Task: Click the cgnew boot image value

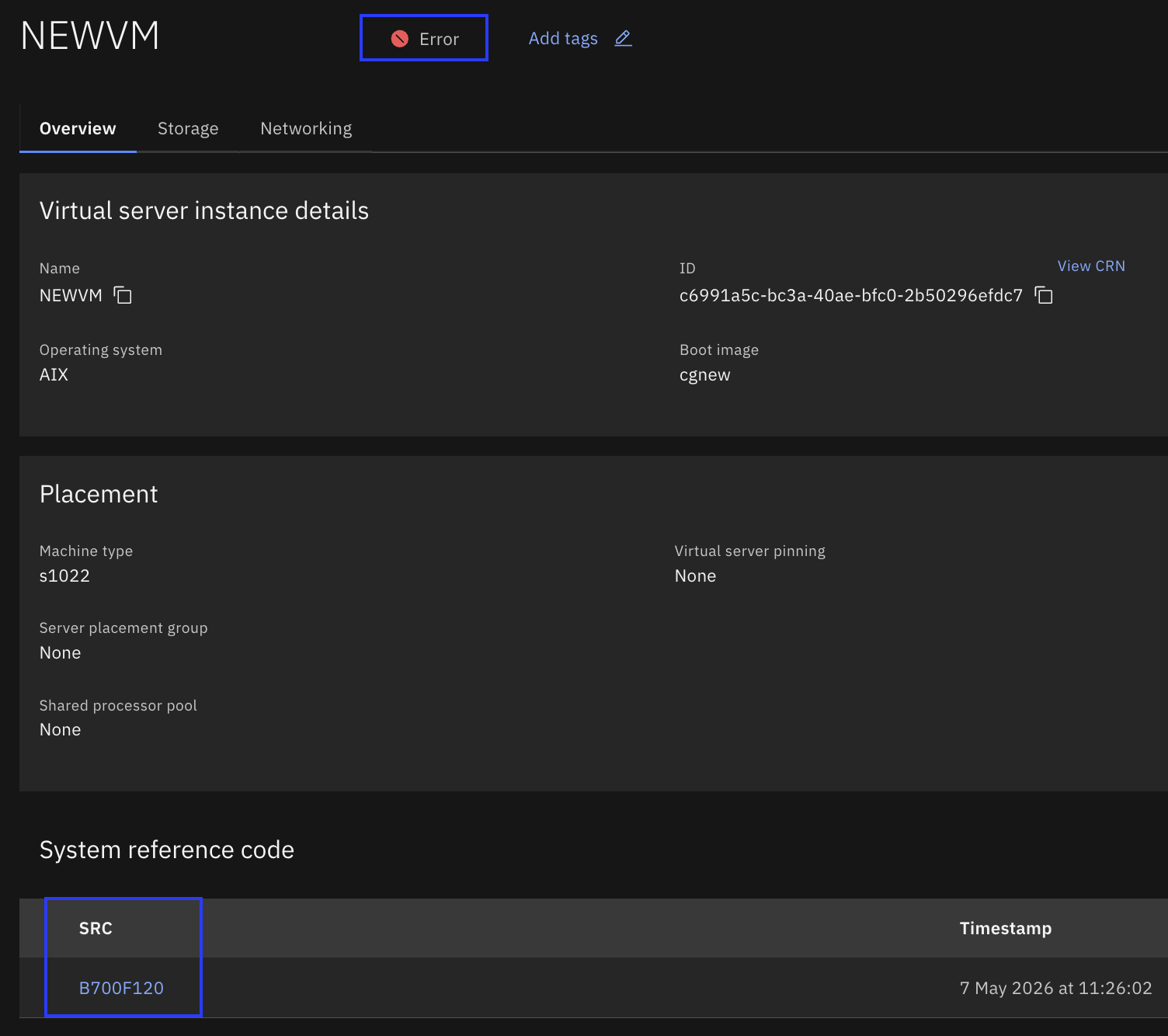Action: point(704,375)
